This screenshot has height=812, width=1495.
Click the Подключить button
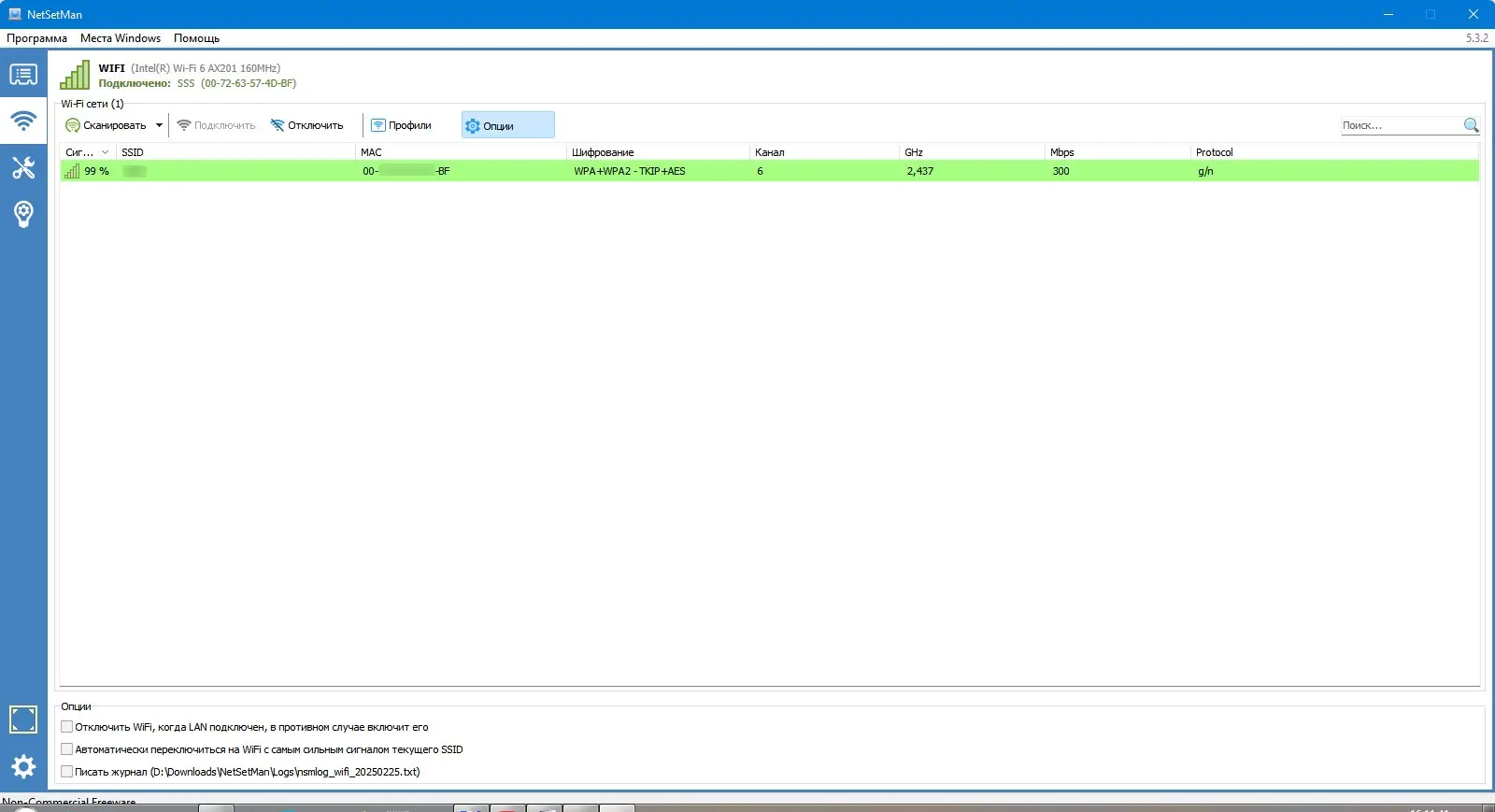click(x=216, y=125)
